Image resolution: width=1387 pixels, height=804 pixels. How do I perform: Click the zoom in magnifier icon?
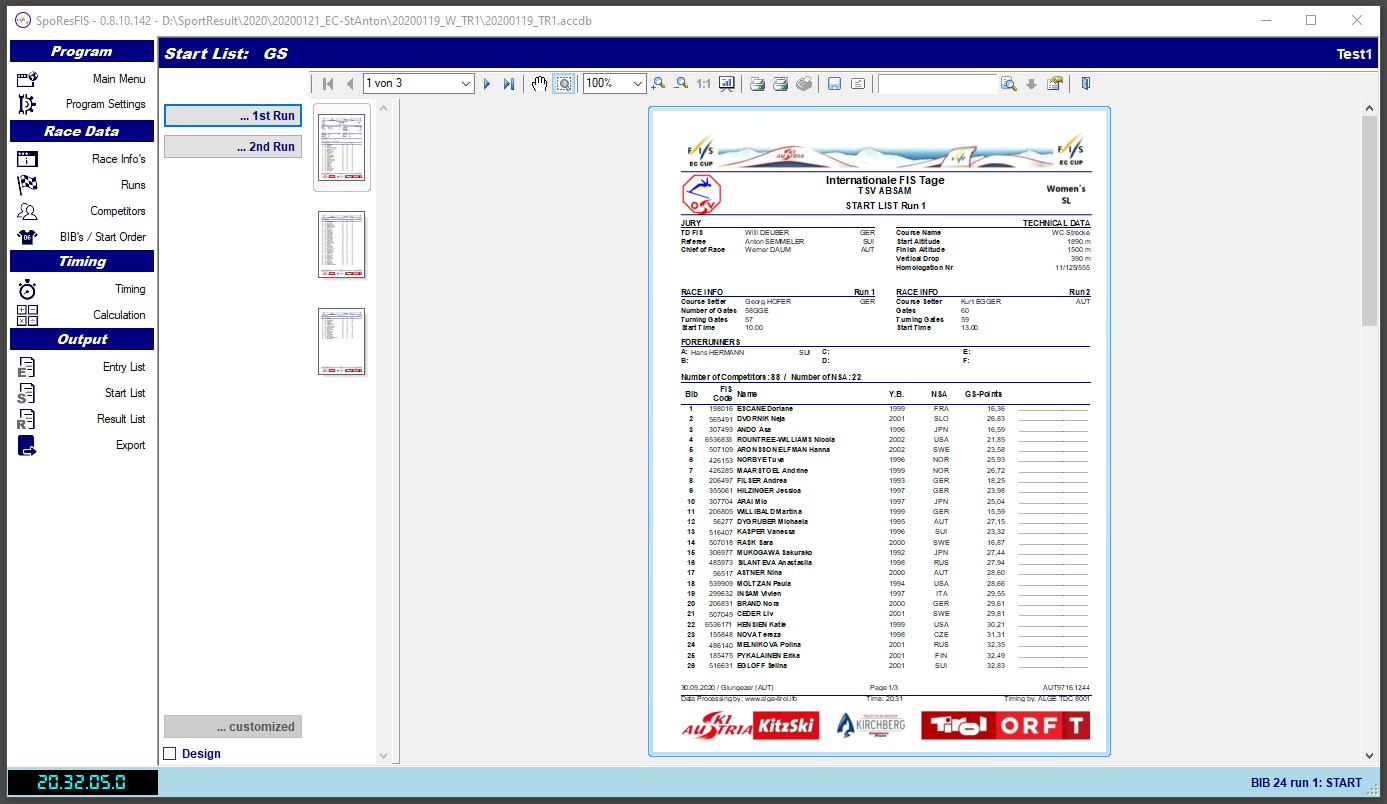tap(658, 84)
